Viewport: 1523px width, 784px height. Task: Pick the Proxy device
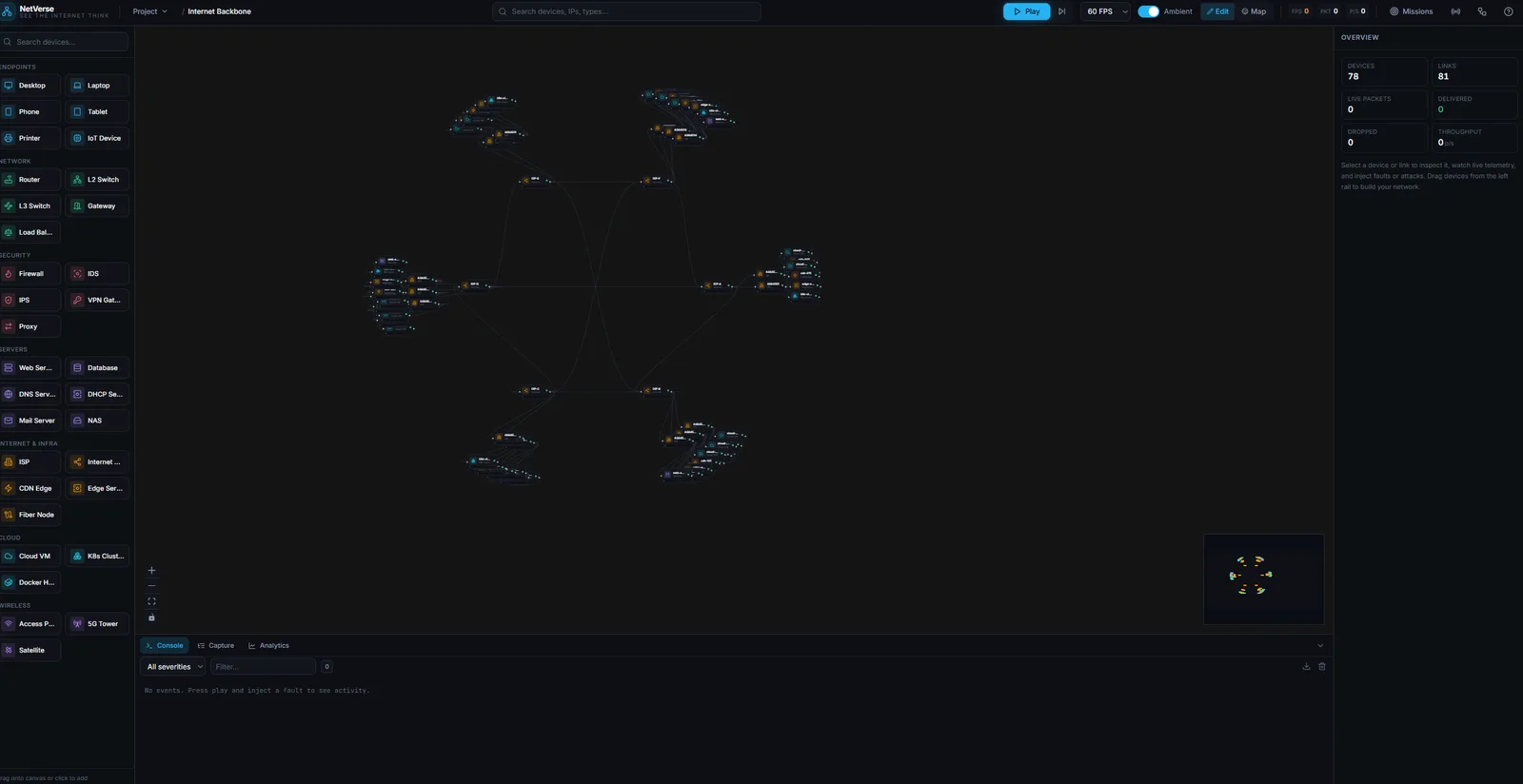point(30,326)
